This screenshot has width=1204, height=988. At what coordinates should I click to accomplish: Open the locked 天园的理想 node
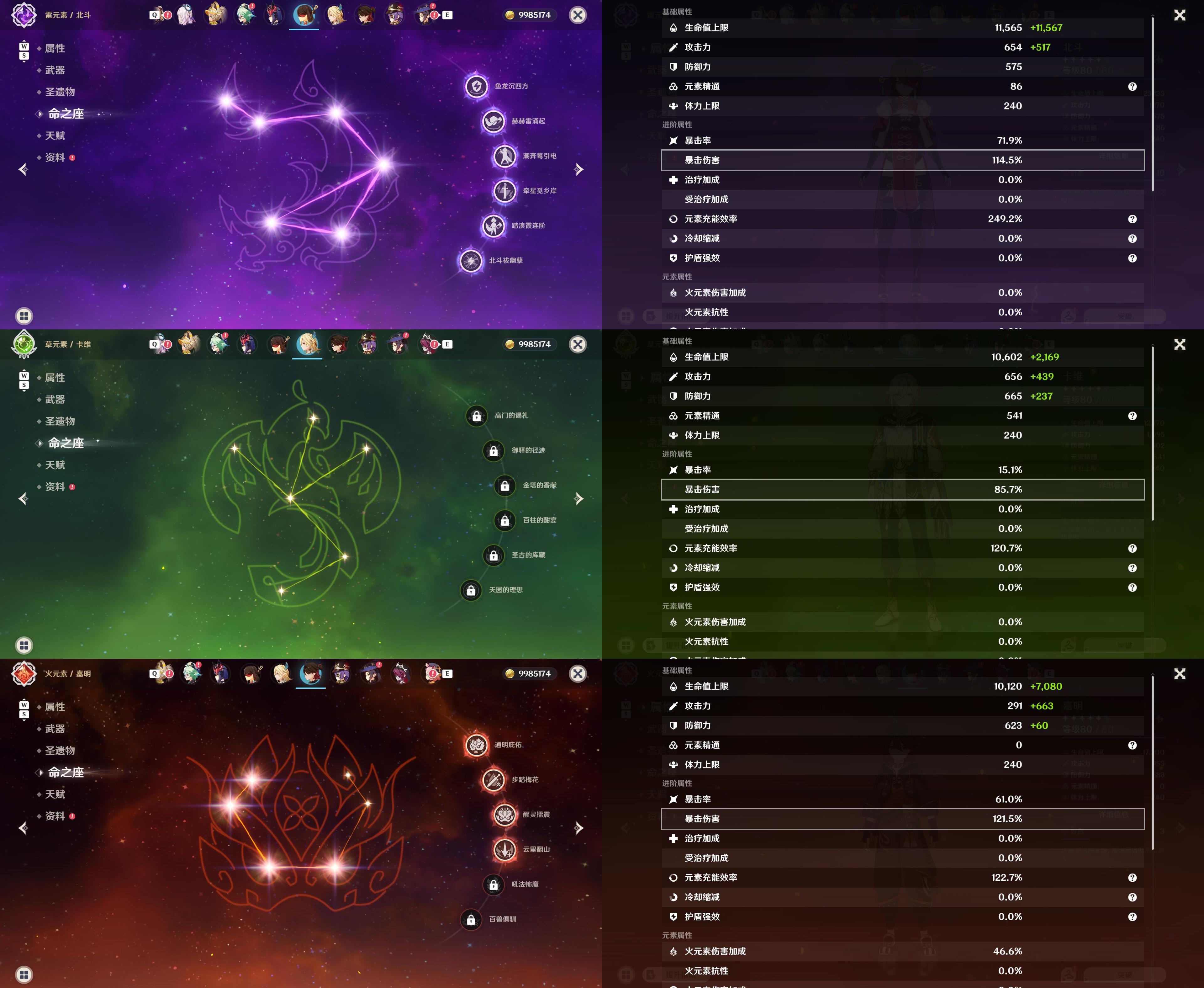pyautogui.click(x=471, y=590)
